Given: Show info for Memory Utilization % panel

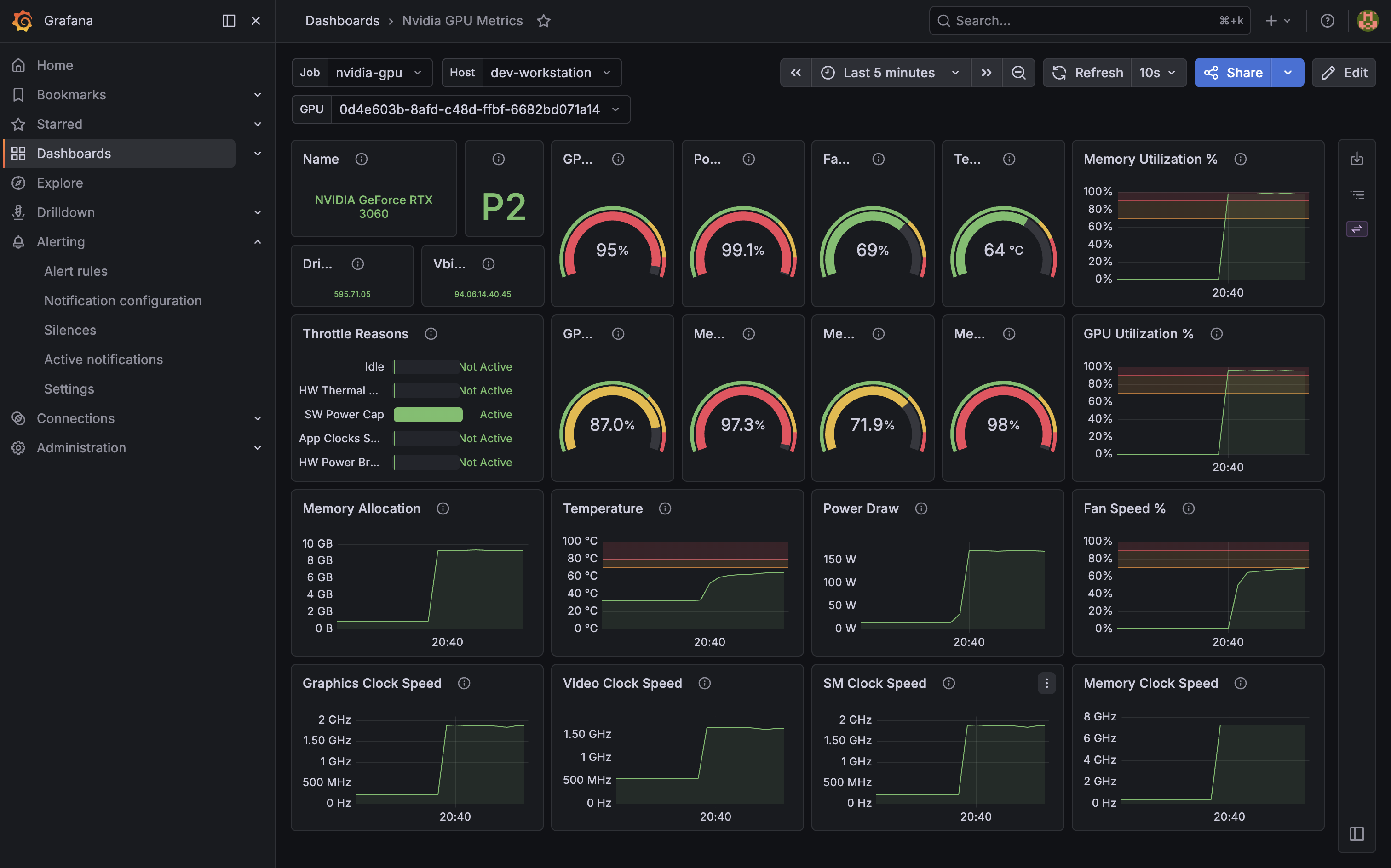Looking at the screenshot, I should (1241, 159).
